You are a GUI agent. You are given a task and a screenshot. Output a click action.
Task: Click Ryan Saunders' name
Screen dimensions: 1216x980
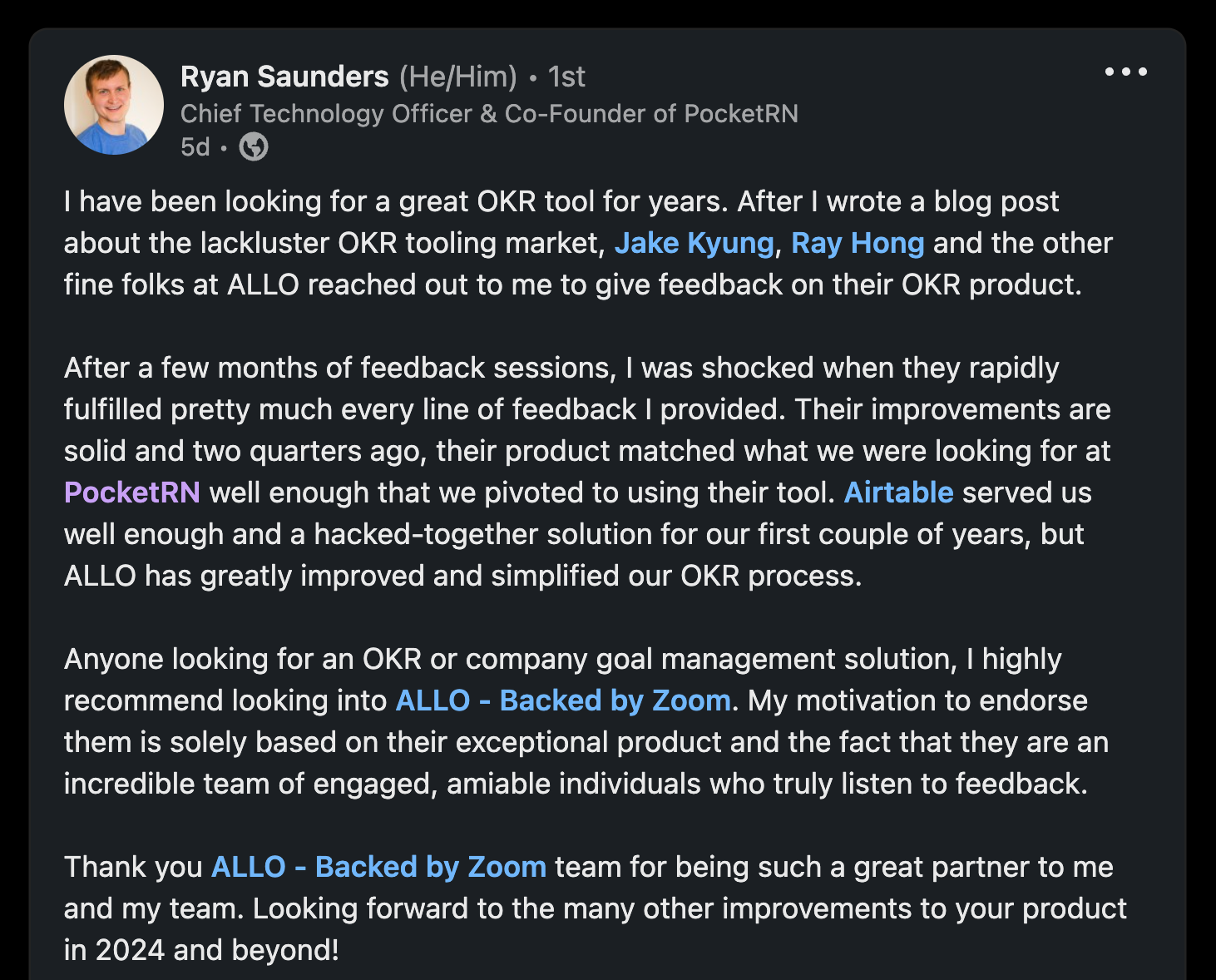284,76
